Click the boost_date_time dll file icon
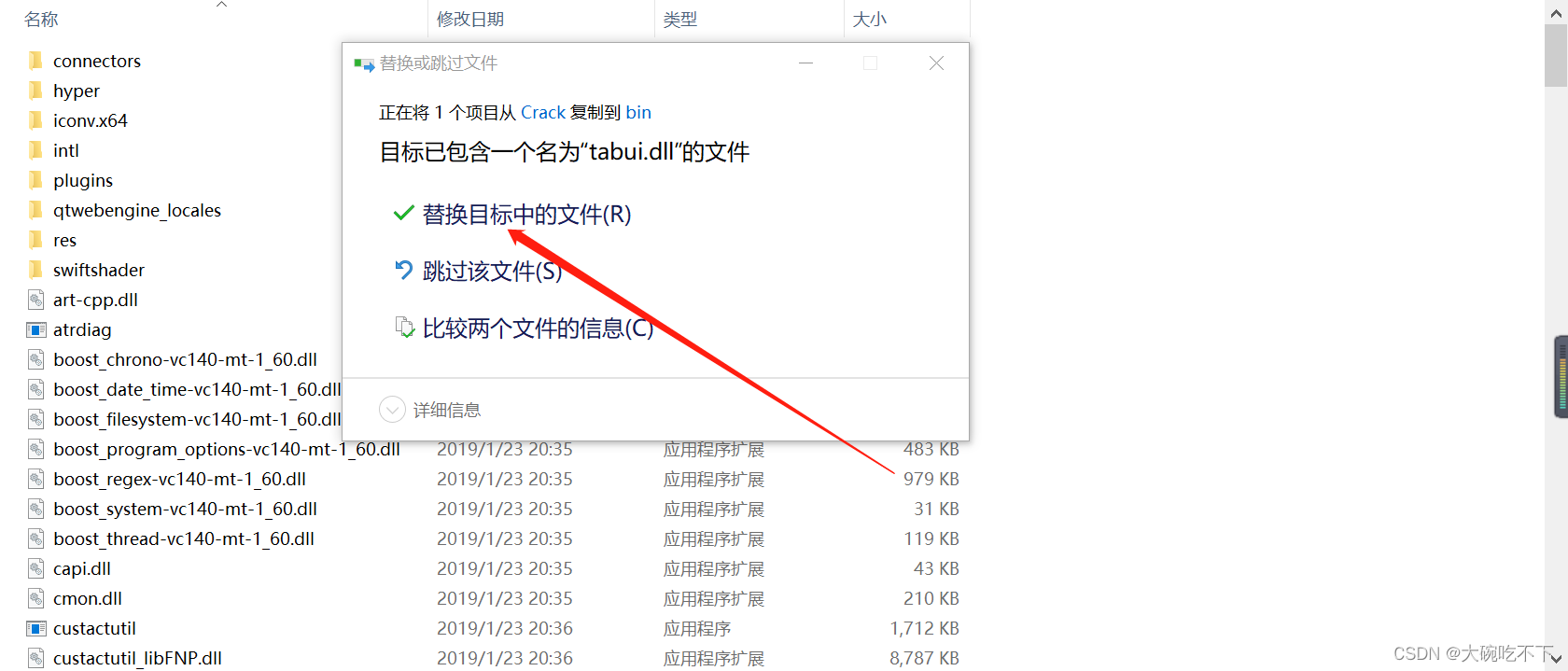1568x671 pixels. point(35,389)
